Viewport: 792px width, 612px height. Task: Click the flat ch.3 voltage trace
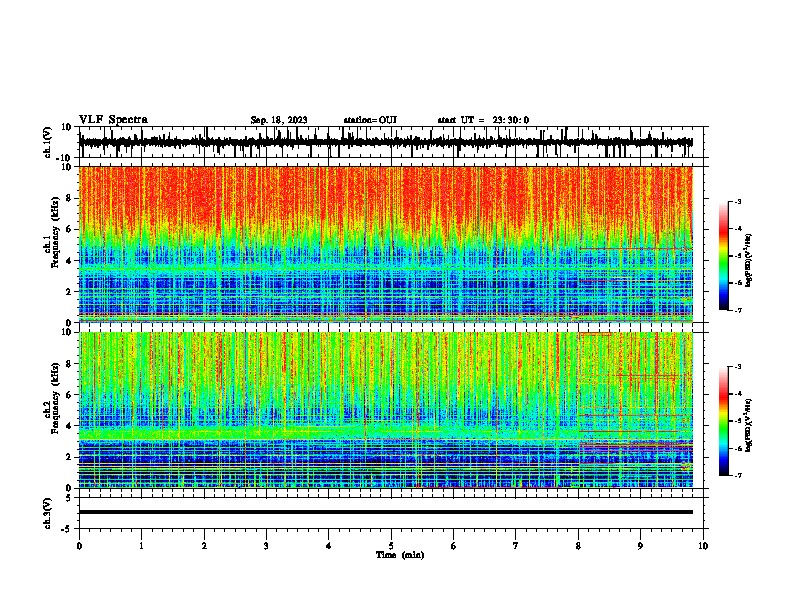click(386, 512)
